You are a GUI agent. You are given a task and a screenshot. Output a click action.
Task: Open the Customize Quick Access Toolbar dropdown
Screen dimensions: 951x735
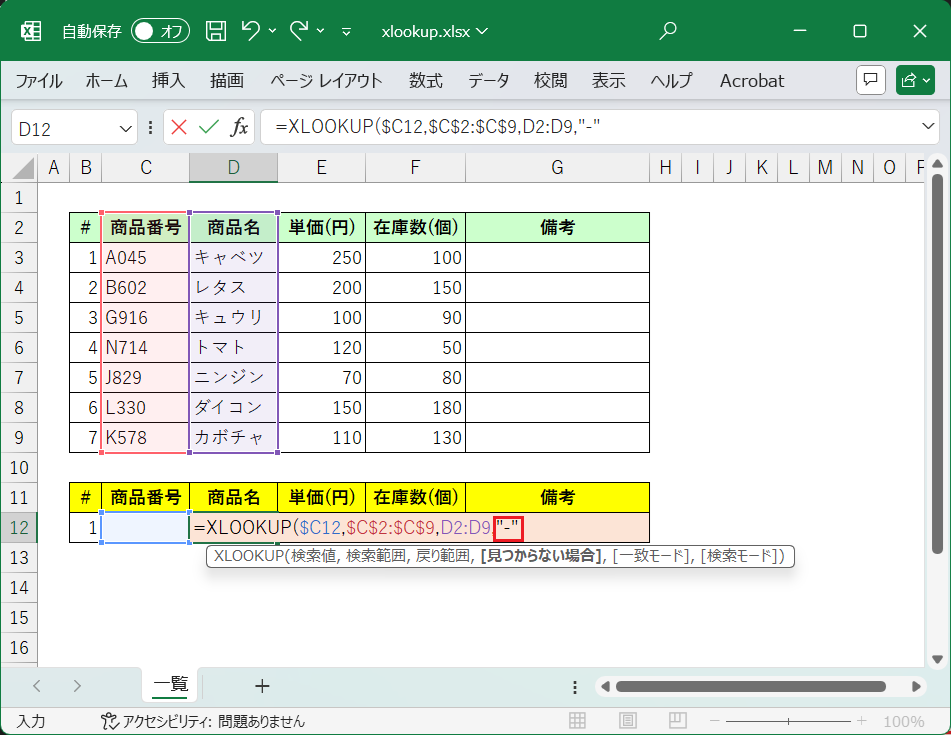tap(346, 32)
